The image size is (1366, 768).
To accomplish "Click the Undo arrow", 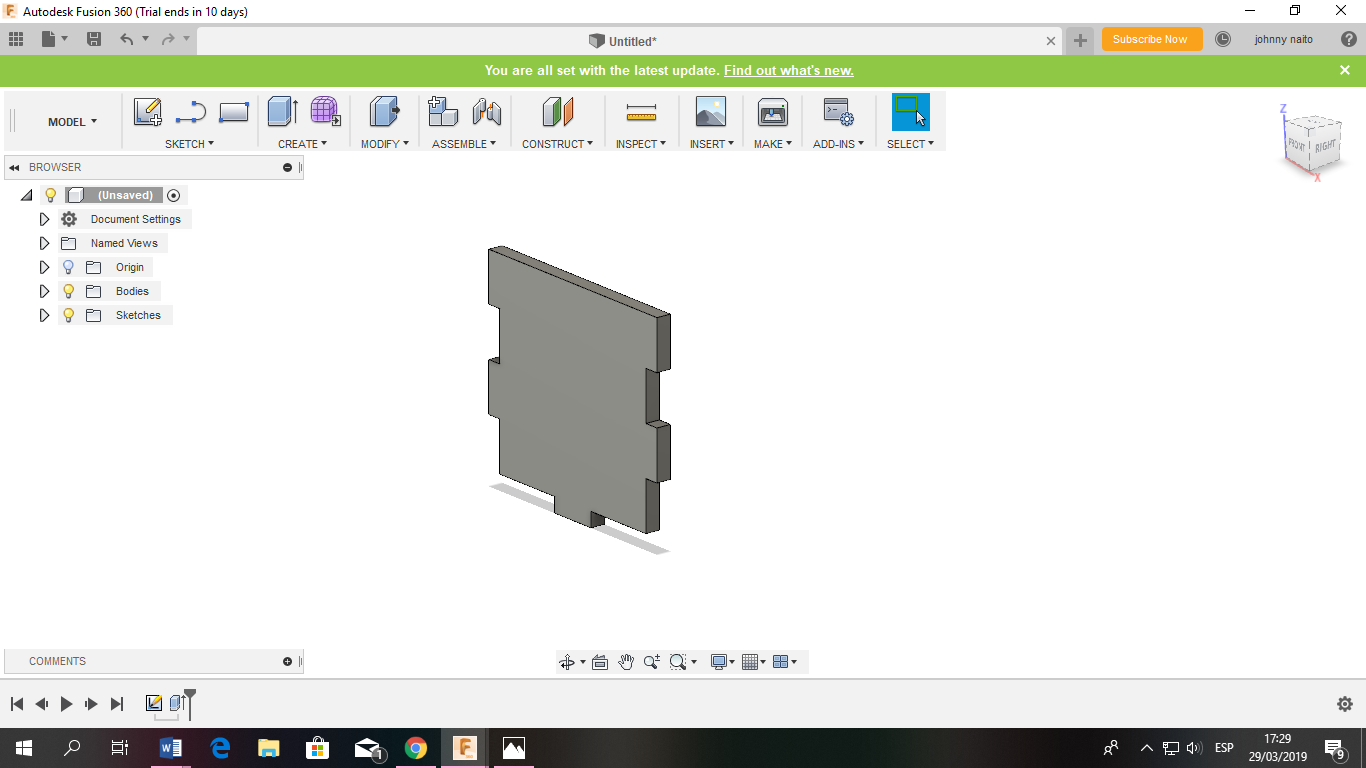I will click(x=126, y=39).
